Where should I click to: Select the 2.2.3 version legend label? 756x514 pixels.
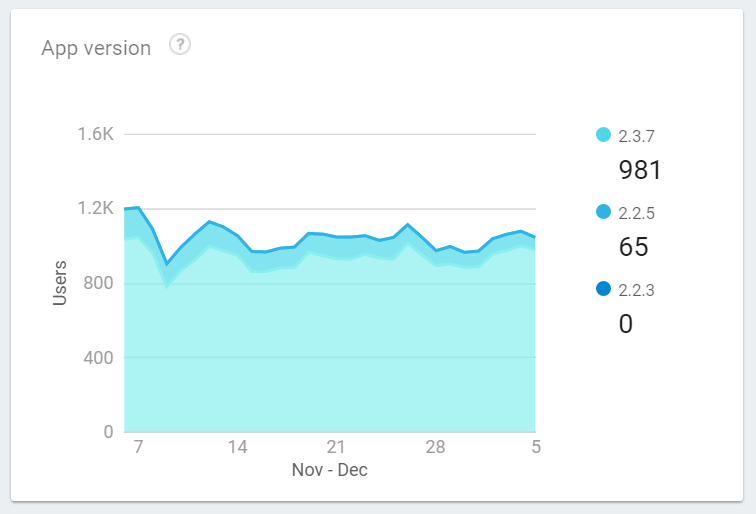[x=637, y=291]
